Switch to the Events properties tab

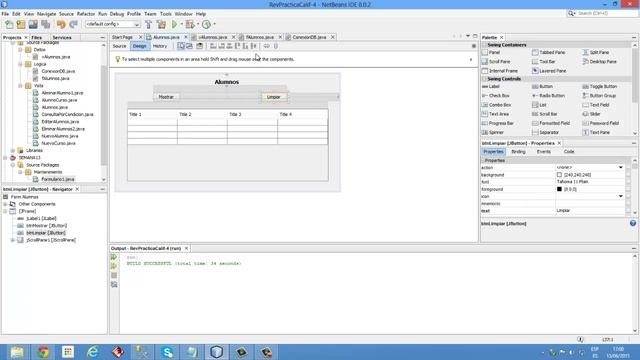click(543, 152)
